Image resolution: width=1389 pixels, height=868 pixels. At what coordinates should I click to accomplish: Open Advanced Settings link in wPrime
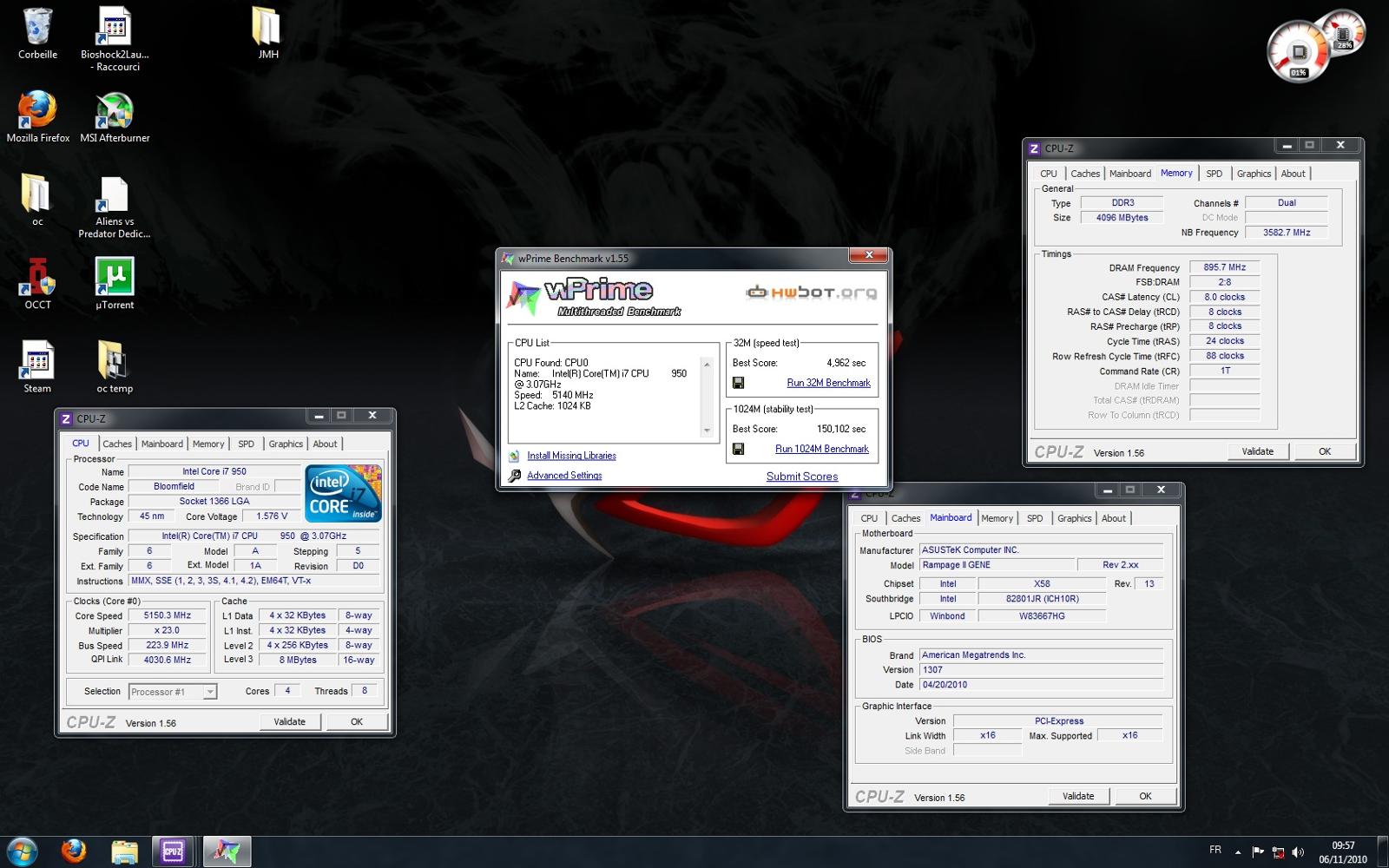coord(564,476)
